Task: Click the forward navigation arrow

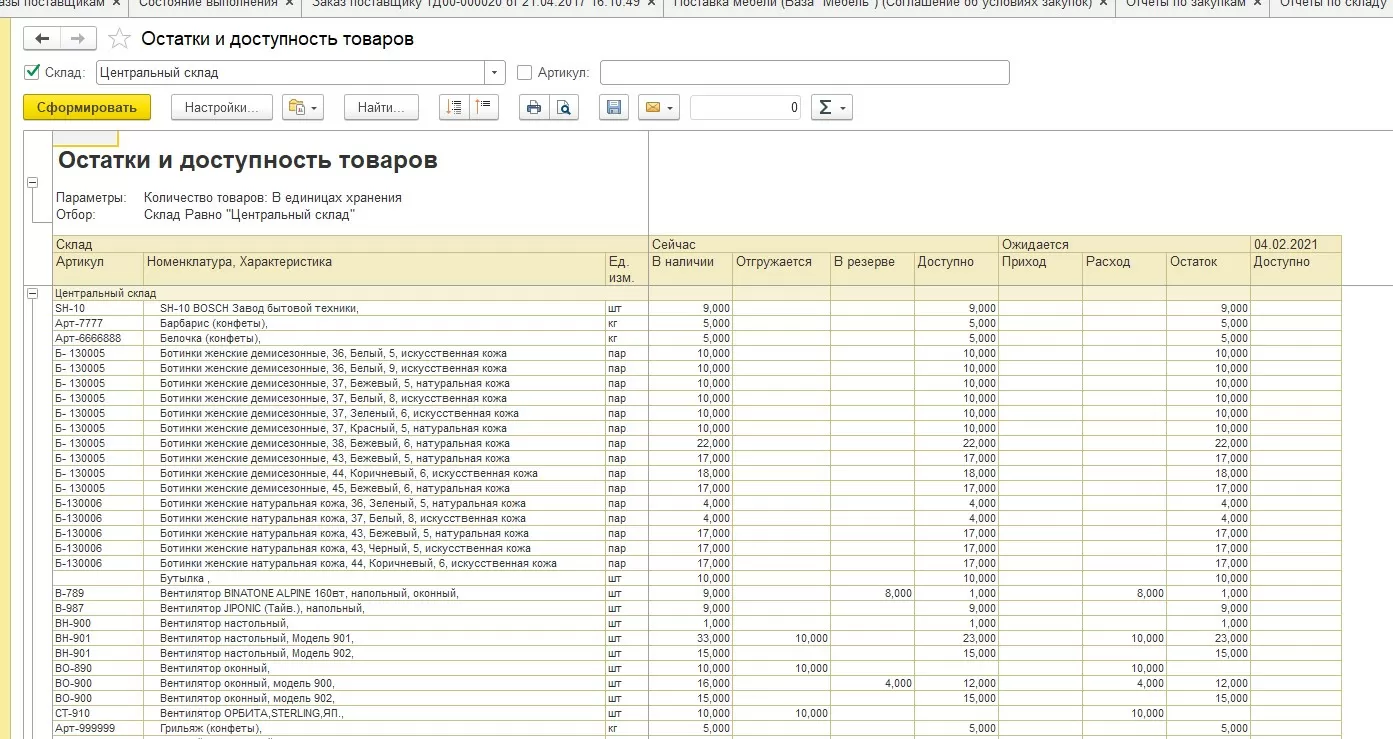Action: (x=78, y=39)
